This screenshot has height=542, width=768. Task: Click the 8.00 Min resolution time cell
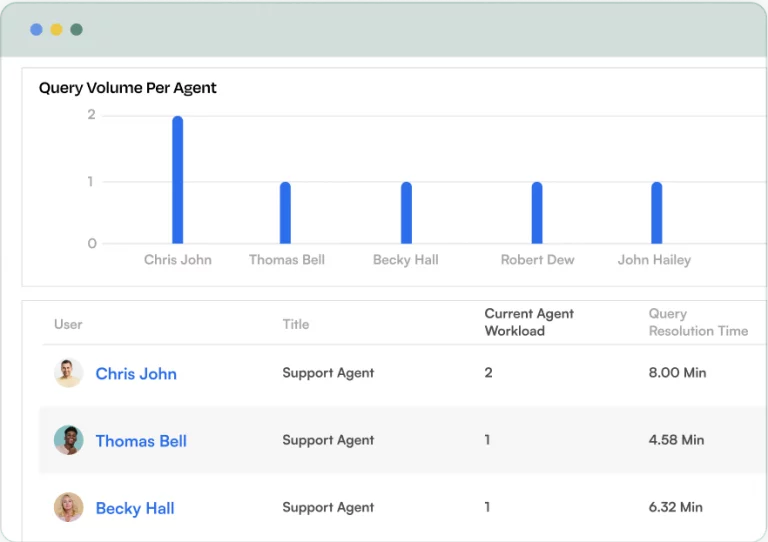click(x=677, y=373)
